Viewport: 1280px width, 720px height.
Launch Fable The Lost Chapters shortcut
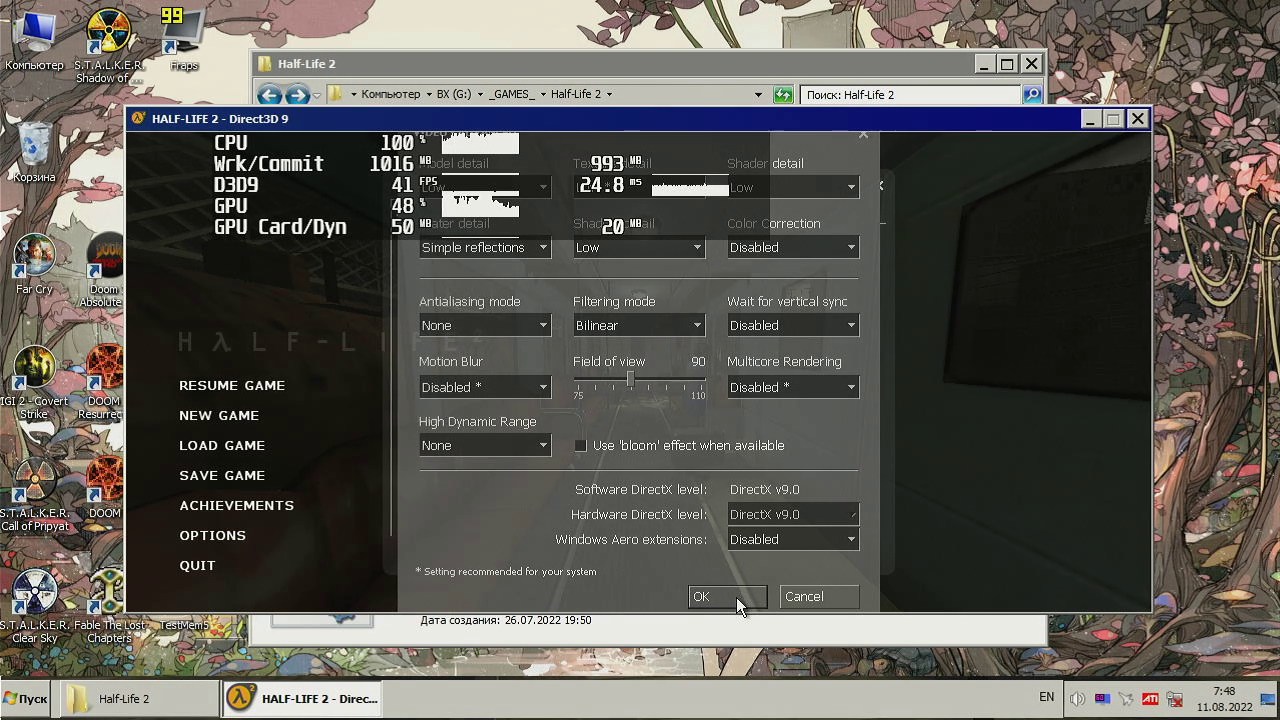108,607
